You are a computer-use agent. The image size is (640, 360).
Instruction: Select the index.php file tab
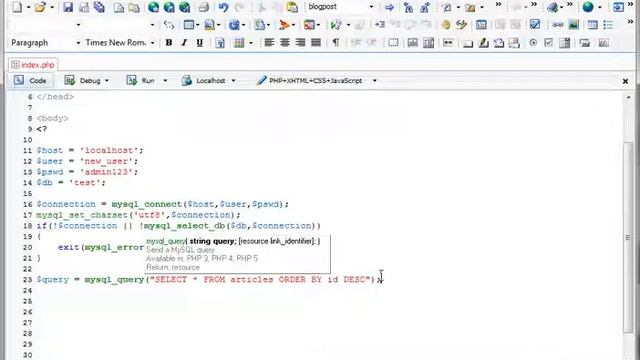click(x=33, y=65)
